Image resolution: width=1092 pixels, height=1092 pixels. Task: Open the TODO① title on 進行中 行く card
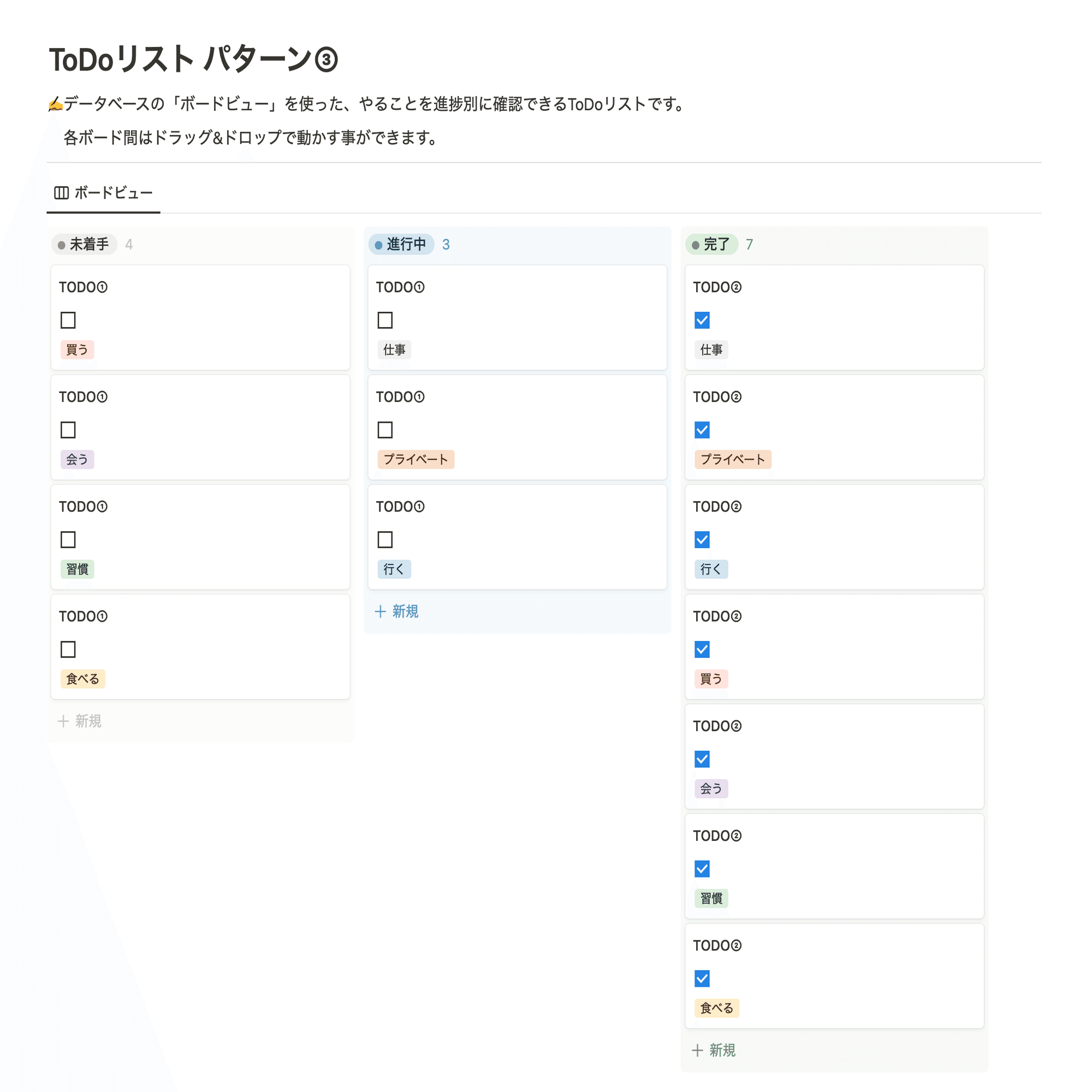(x=400, y=507)
